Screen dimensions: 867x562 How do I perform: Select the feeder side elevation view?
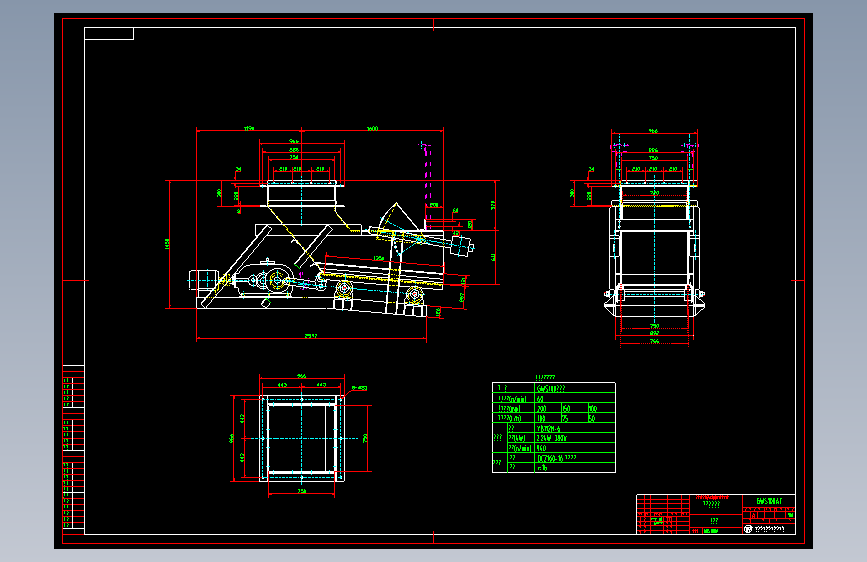tap(332, 235)
